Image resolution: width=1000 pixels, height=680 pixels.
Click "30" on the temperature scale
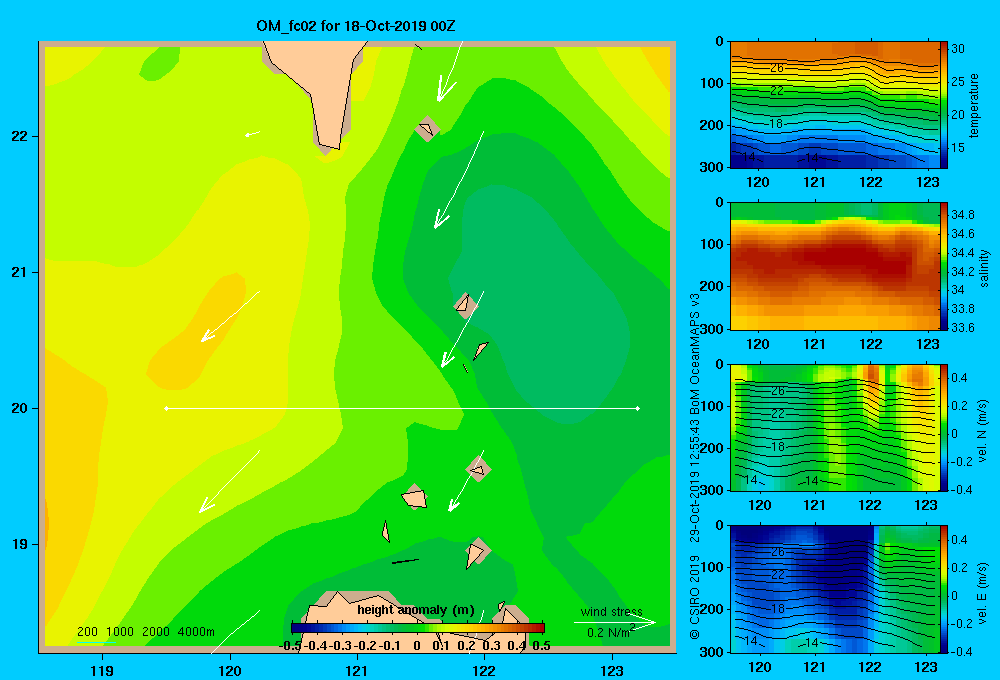pyautogui.click(x=958, y=48)
